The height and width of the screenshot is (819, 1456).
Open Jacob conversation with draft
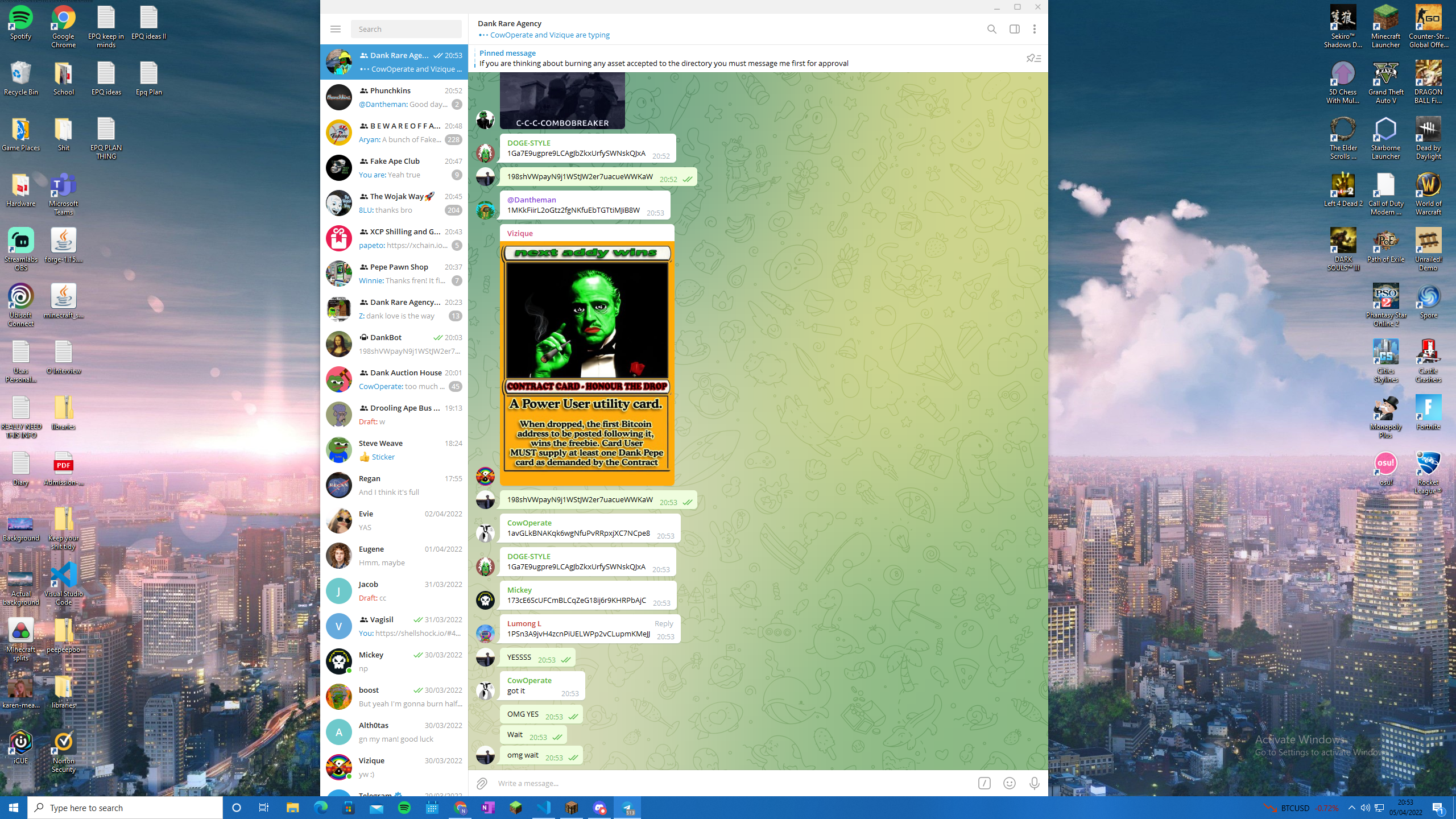[x=394, y=591]
